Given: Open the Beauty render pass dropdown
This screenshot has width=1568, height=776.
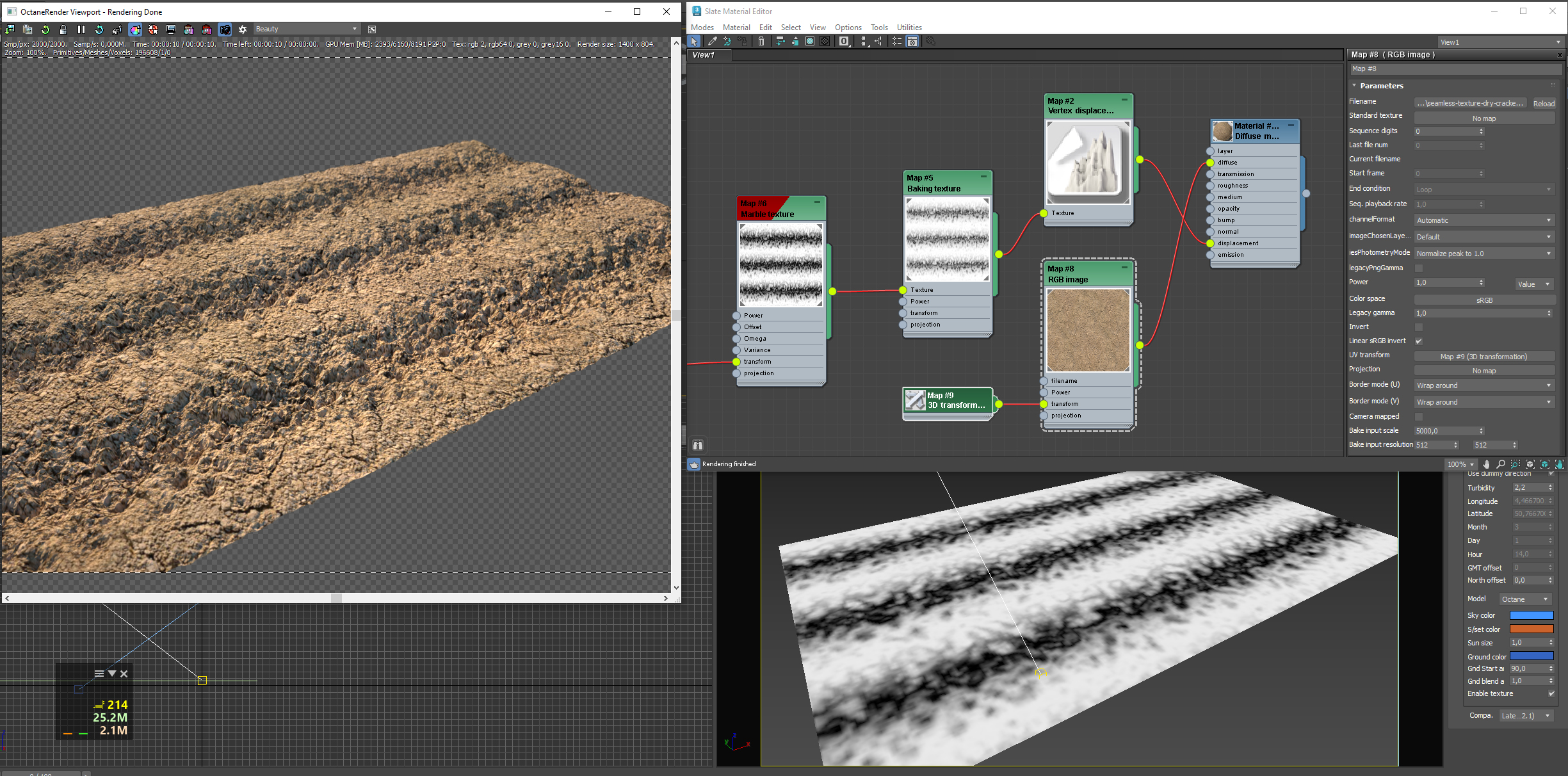Looking at the screenshot, I should coord(306,29).
